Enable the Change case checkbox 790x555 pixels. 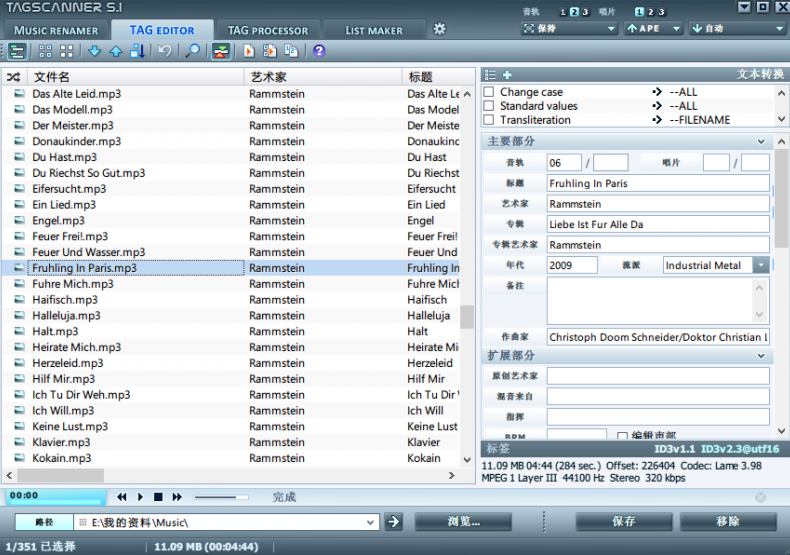pyautogui.click(x=489, y=92)
